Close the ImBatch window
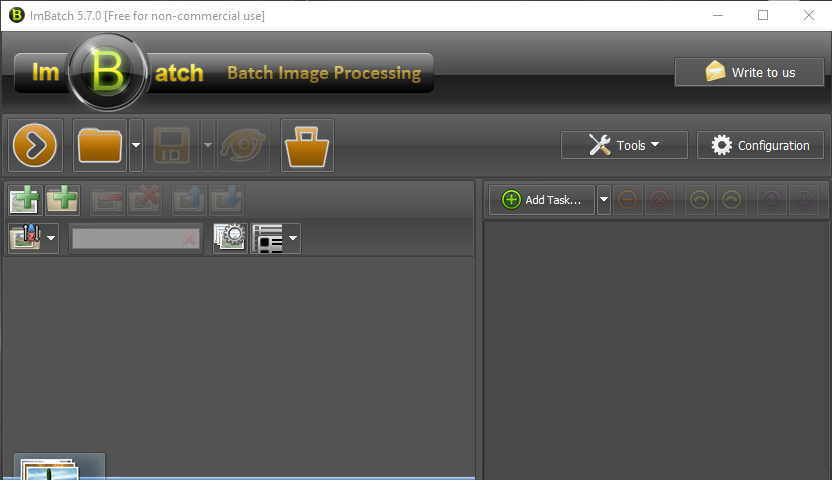This screenshot has height=480, width=832. 809,15
